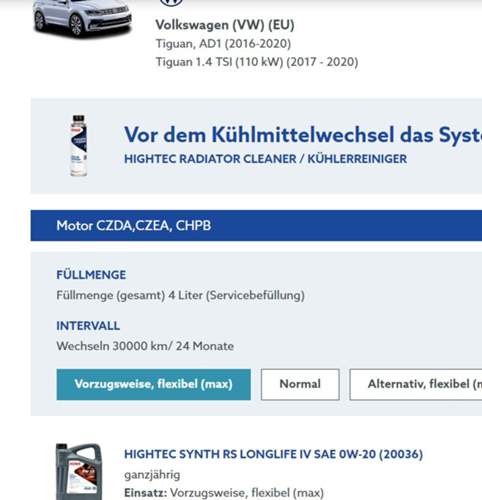Open HIGHTEC RADIATOR CLEANER / KÜHLERREINIGER link
The image size is (482, 500).
click(265, 159)
